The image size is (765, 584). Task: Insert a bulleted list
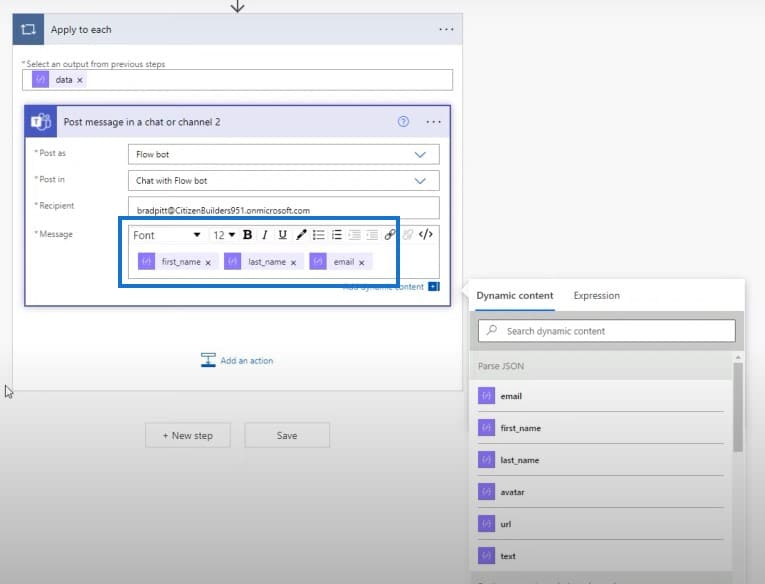(319, 235)
